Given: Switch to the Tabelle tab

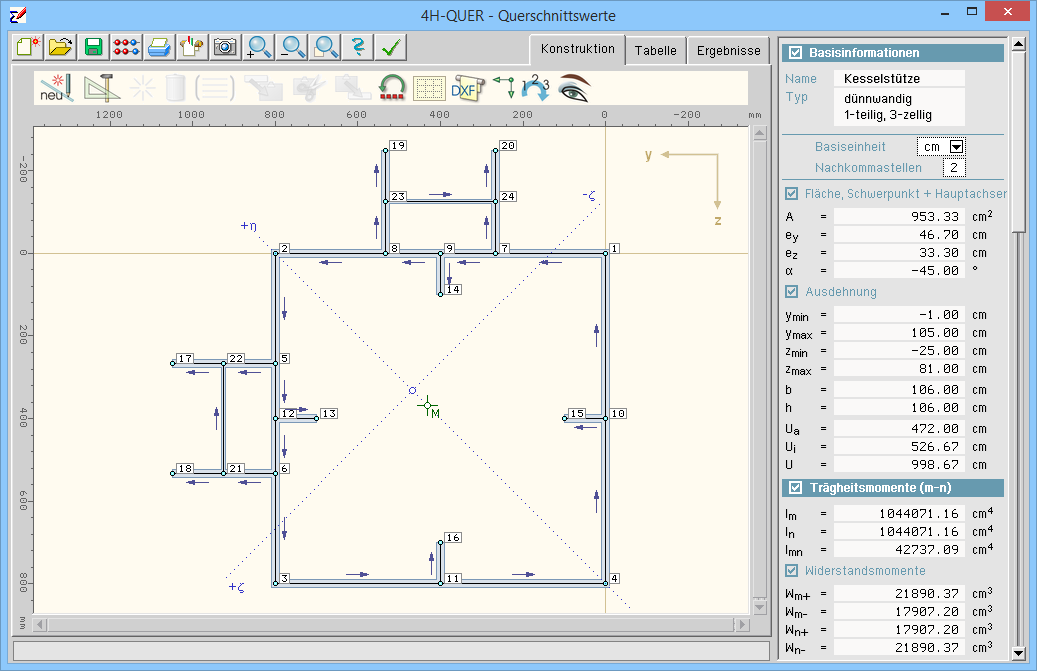Looking at the screenshot, I should pyautogui.click(x=655, y=51).
